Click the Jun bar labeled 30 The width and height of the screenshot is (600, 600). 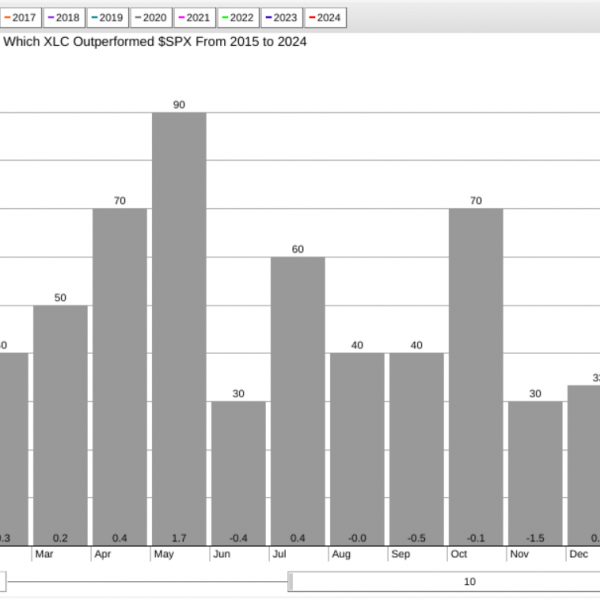(x=238, y=473)
